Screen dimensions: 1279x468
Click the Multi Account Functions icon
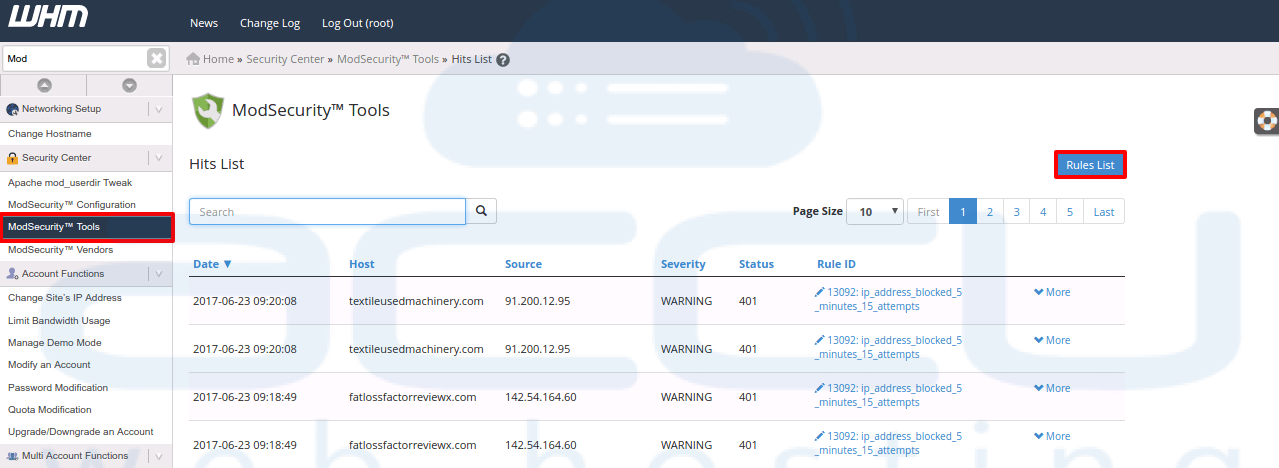click(x=12, y=456)
